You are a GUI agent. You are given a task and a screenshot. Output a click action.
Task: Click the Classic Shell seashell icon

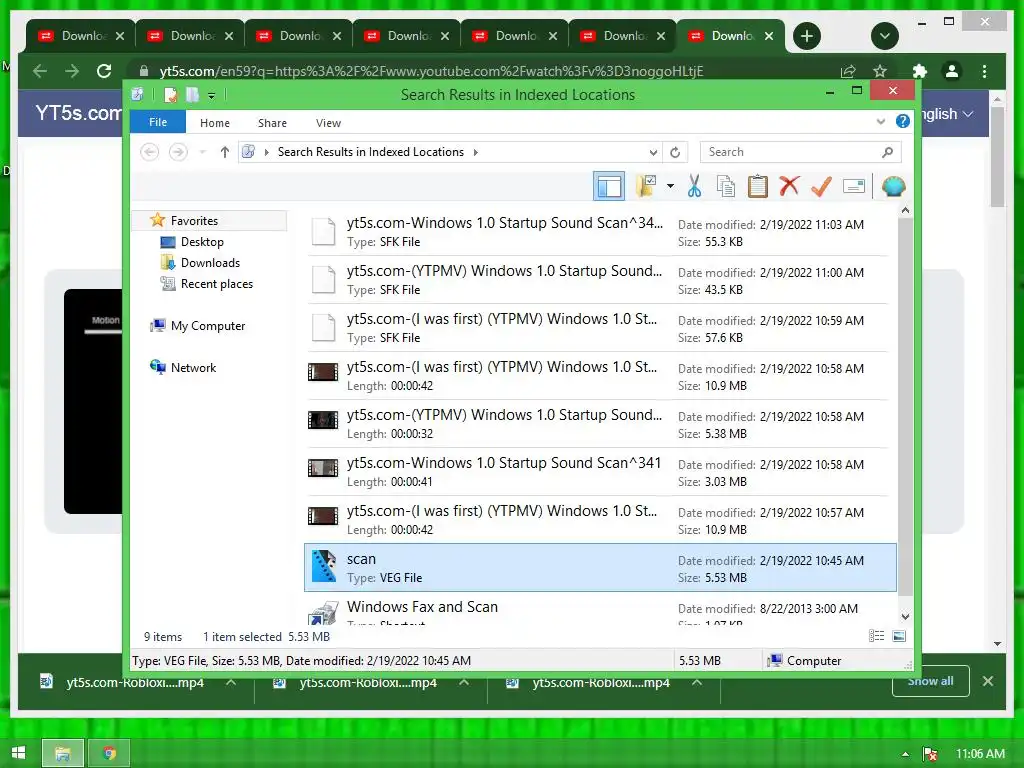tap(893, 186)
